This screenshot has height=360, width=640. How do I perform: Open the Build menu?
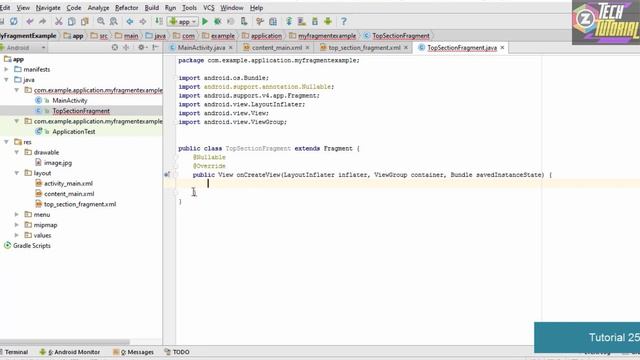click(x=151, y=8)
